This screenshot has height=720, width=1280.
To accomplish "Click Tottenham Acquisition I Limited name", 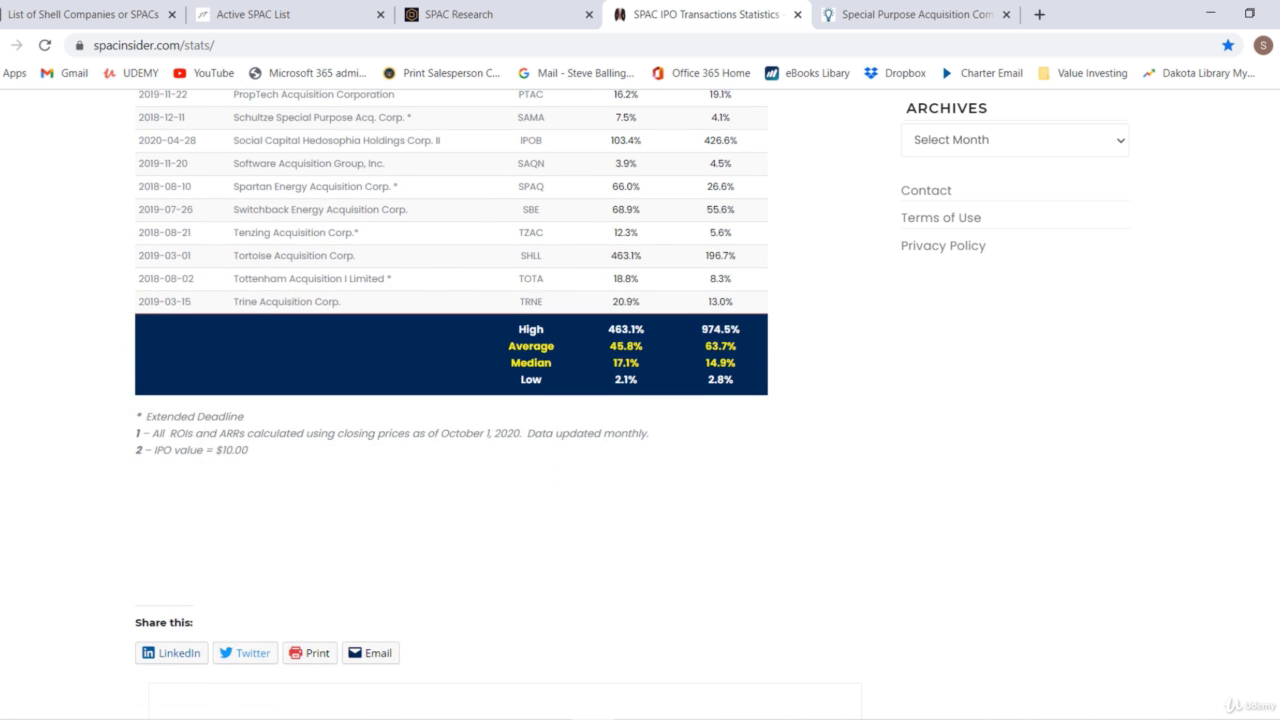I will 312,278.
